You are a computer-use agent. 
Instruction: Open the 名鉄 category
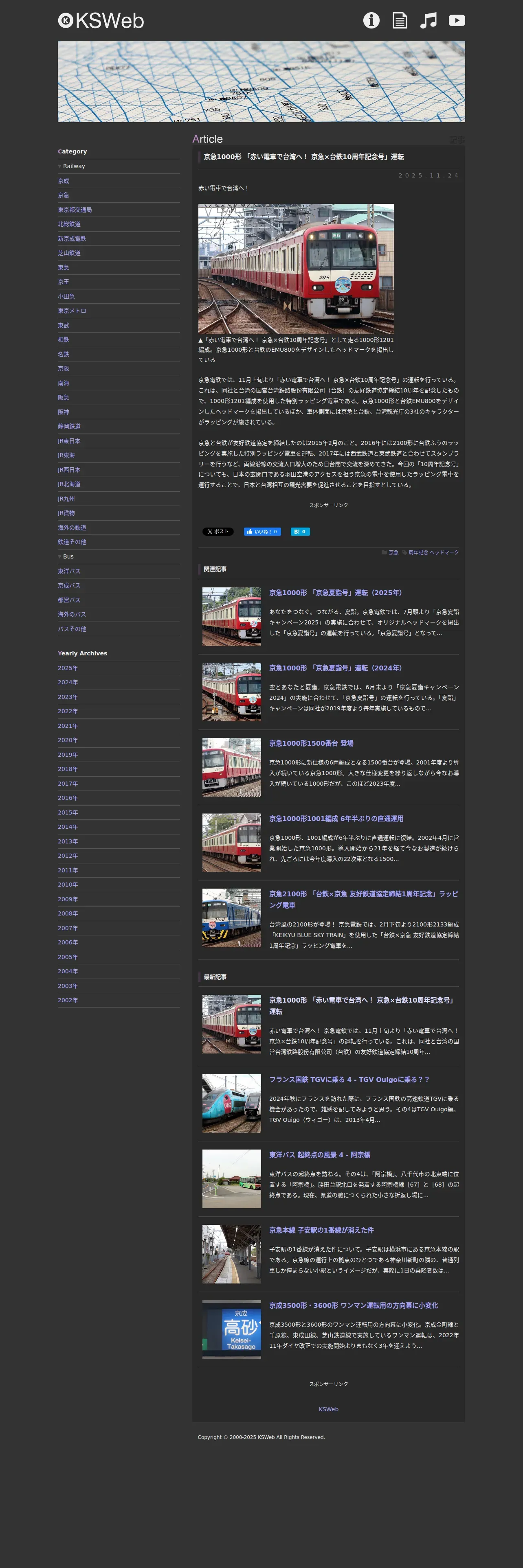point(63,354)
